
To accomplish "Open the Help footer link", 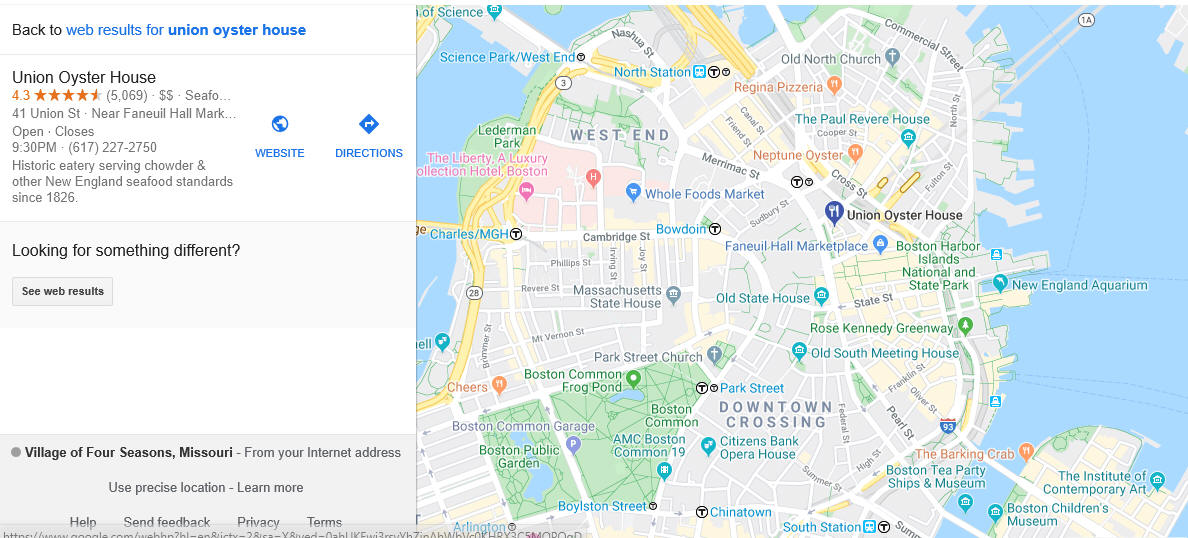I will [x=83, y=522].
